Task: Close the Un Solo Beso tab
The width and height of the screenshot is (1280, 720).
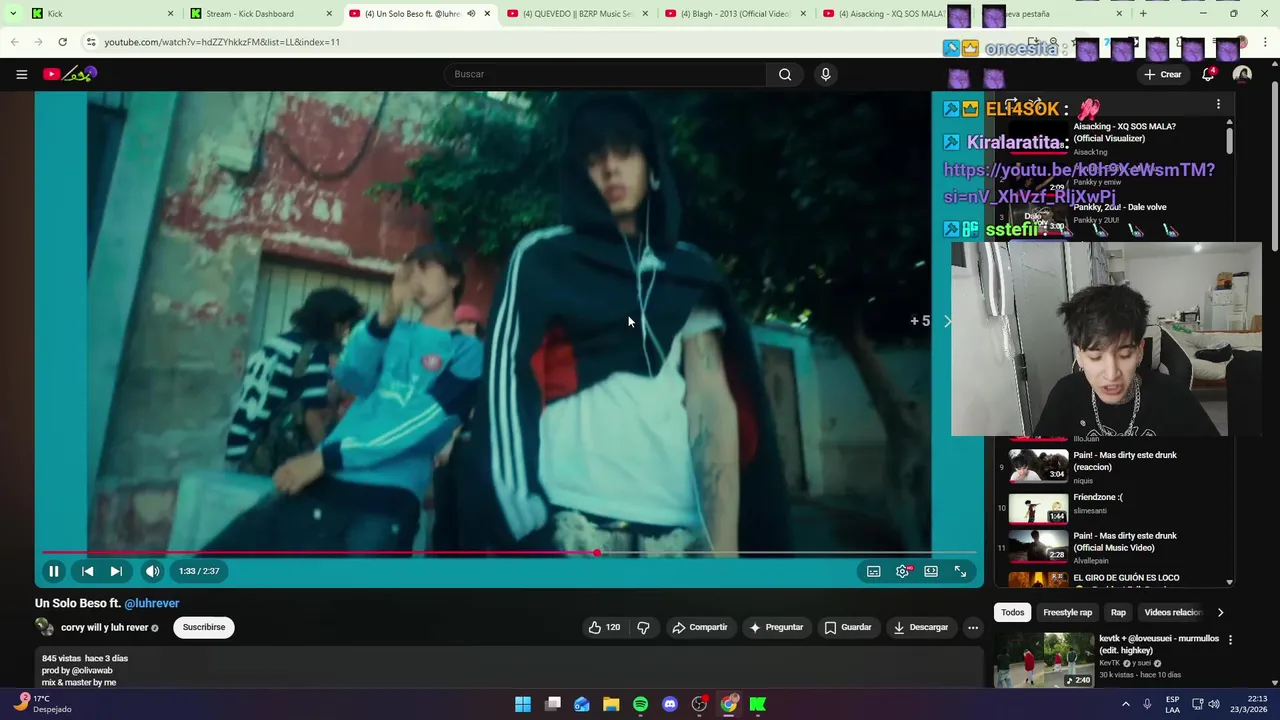Action: pos(487,13)
